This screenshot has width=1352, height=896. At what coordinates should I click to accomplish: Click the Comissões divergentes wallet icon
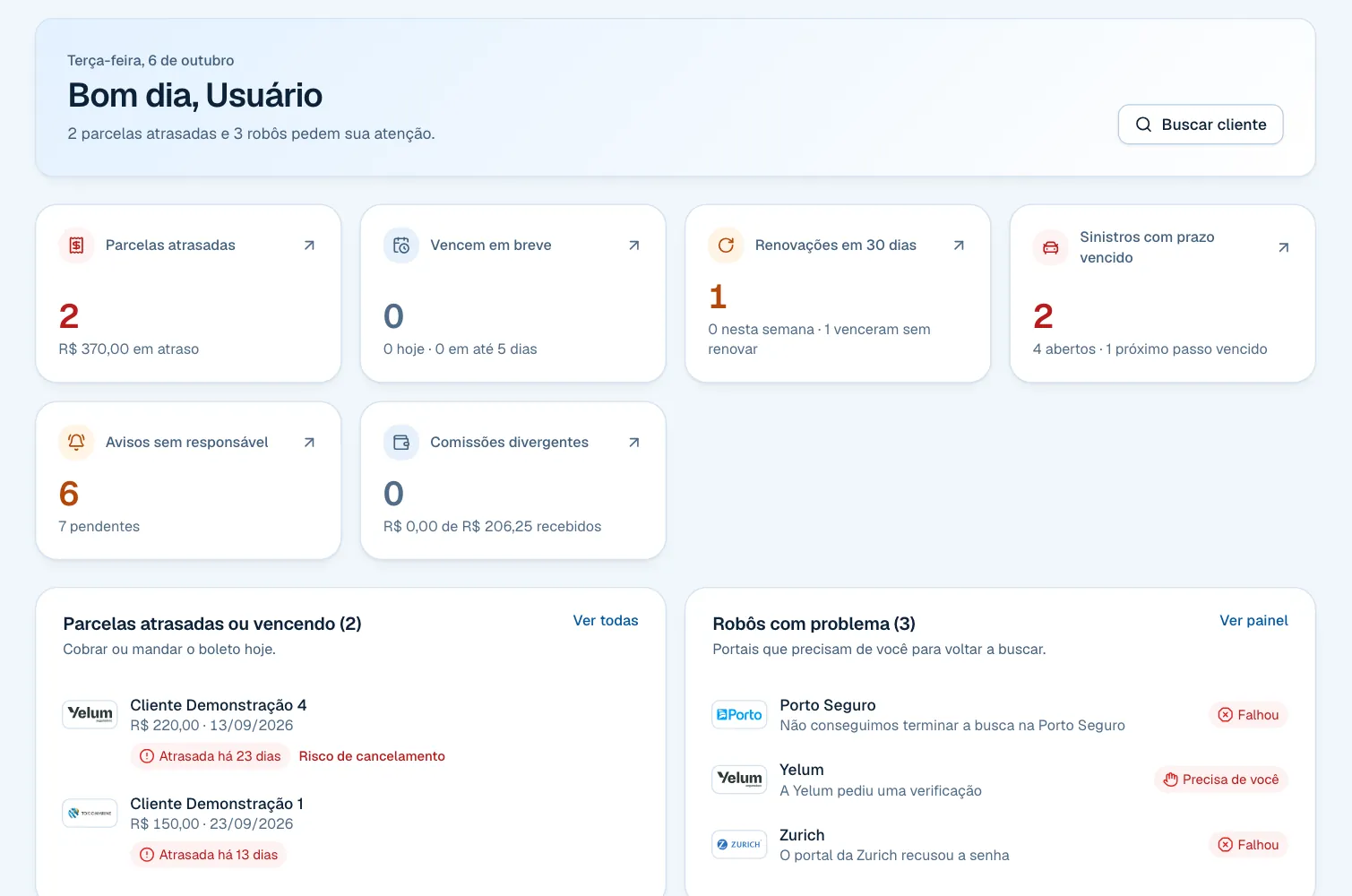point(401,443)
